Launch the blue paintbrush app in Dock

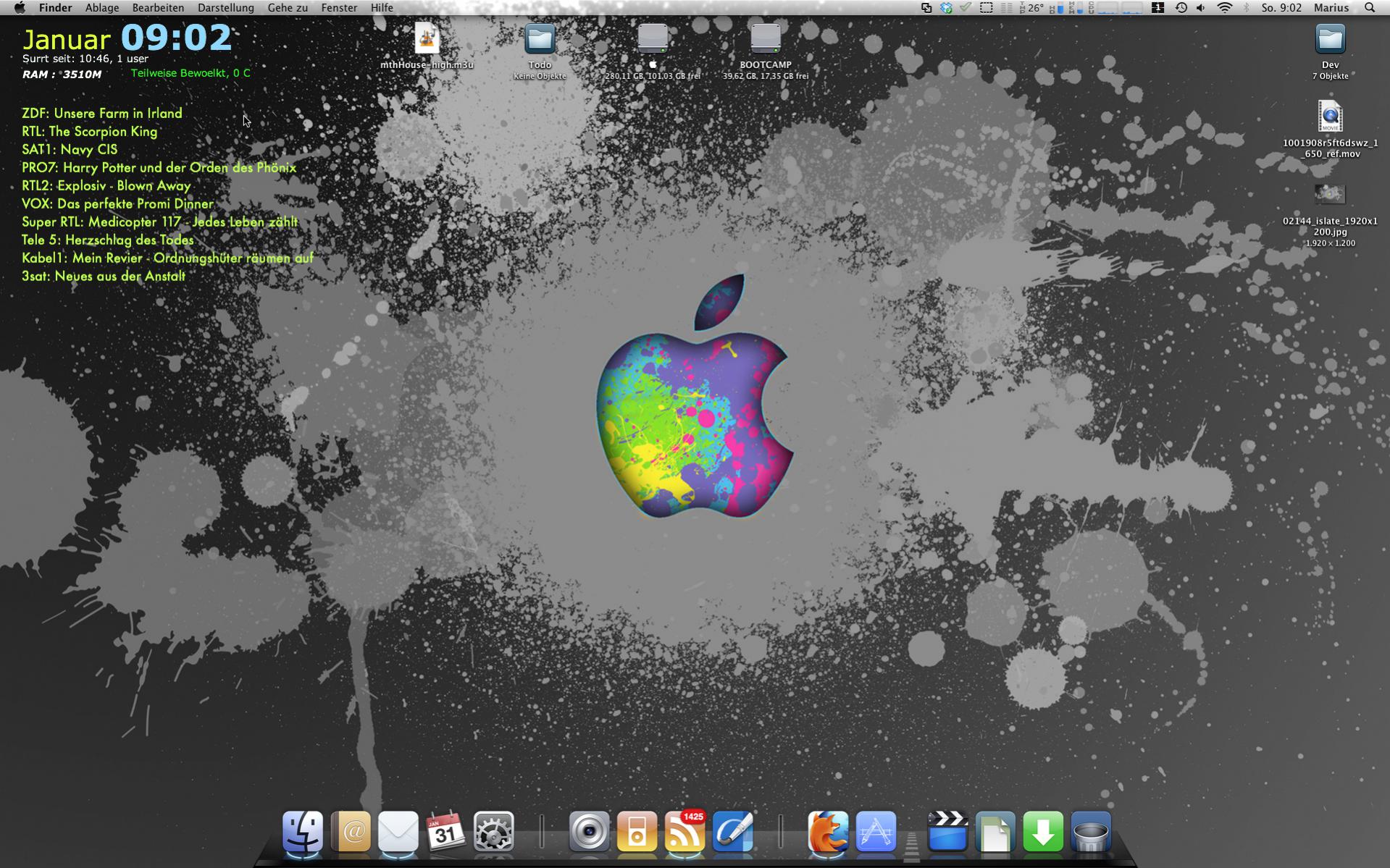click(x=732, y=831)
